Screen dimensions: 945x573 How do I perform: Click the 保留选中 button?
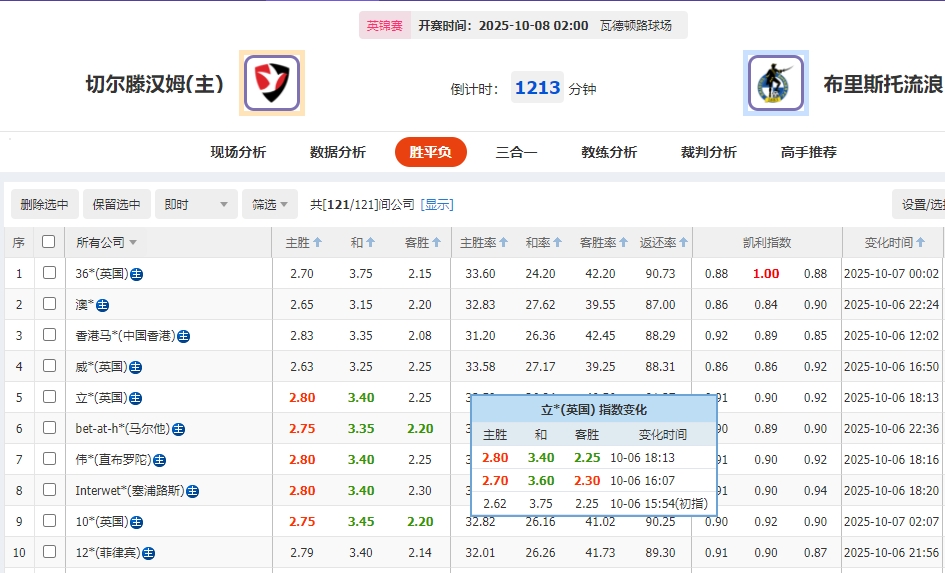tap(117, 204)
